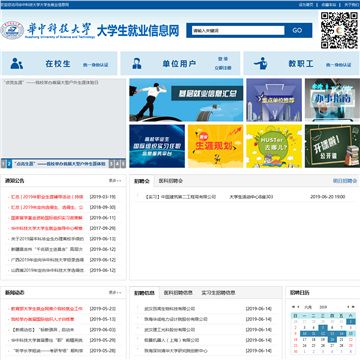Click 更多 in 新闻动态 panel

pos(115,293)
